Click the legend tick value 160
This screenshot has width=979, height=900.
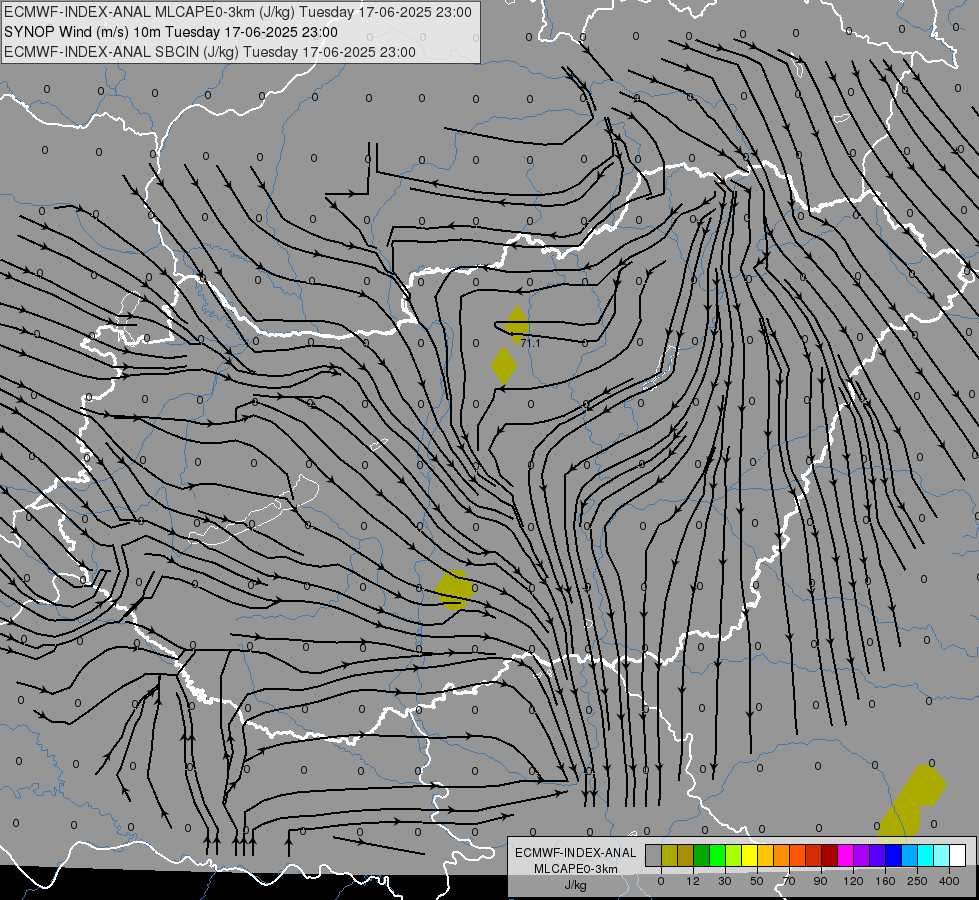pos(885,881)
